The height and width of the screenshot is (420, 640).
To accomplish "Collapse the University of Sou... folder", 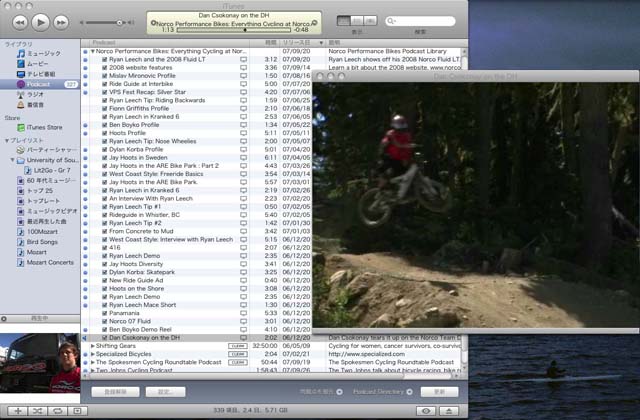I will coord(12,160).
